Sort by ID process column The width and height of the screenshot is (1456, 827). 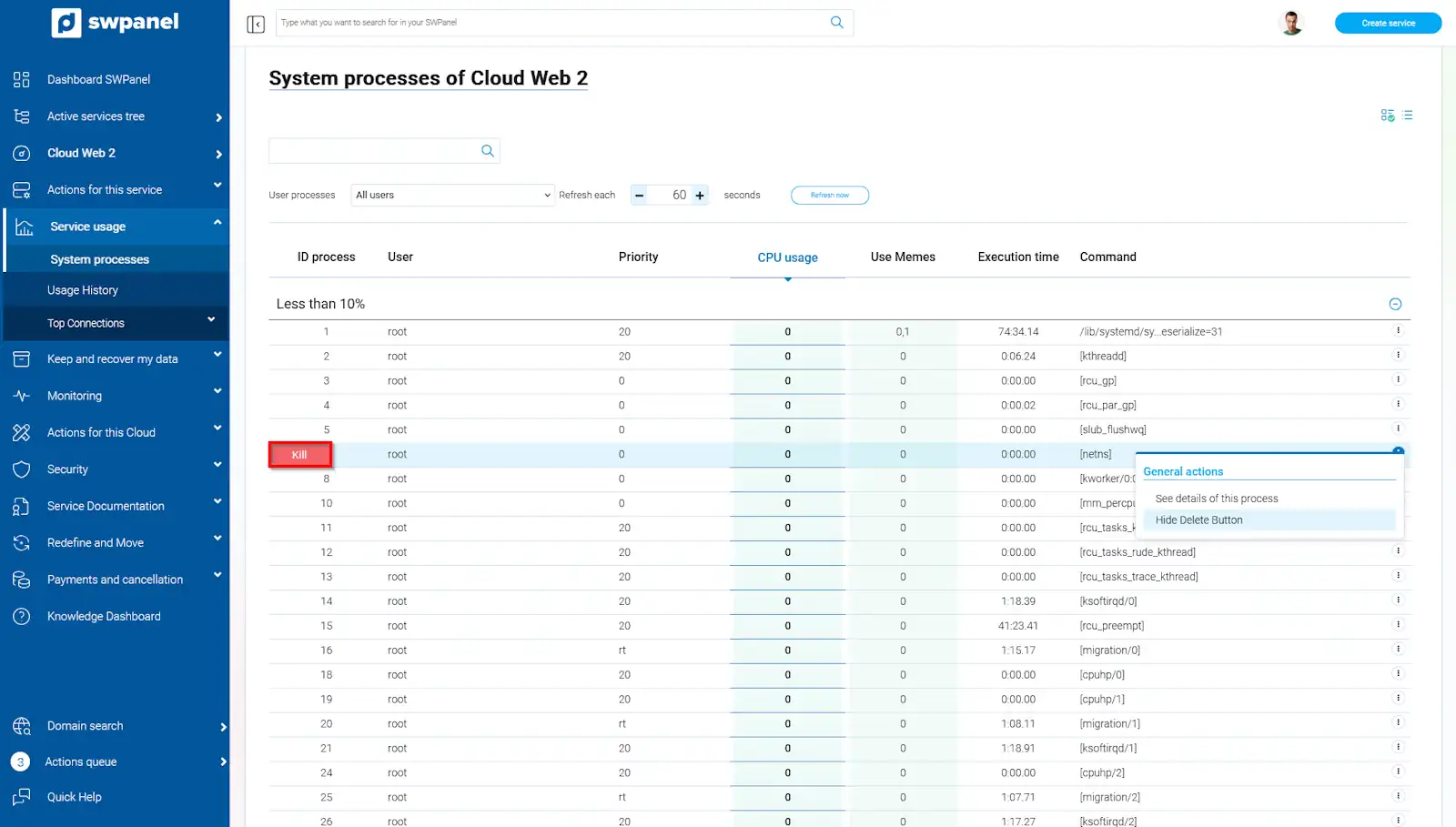pyautogui.click(x=326, y=257)
